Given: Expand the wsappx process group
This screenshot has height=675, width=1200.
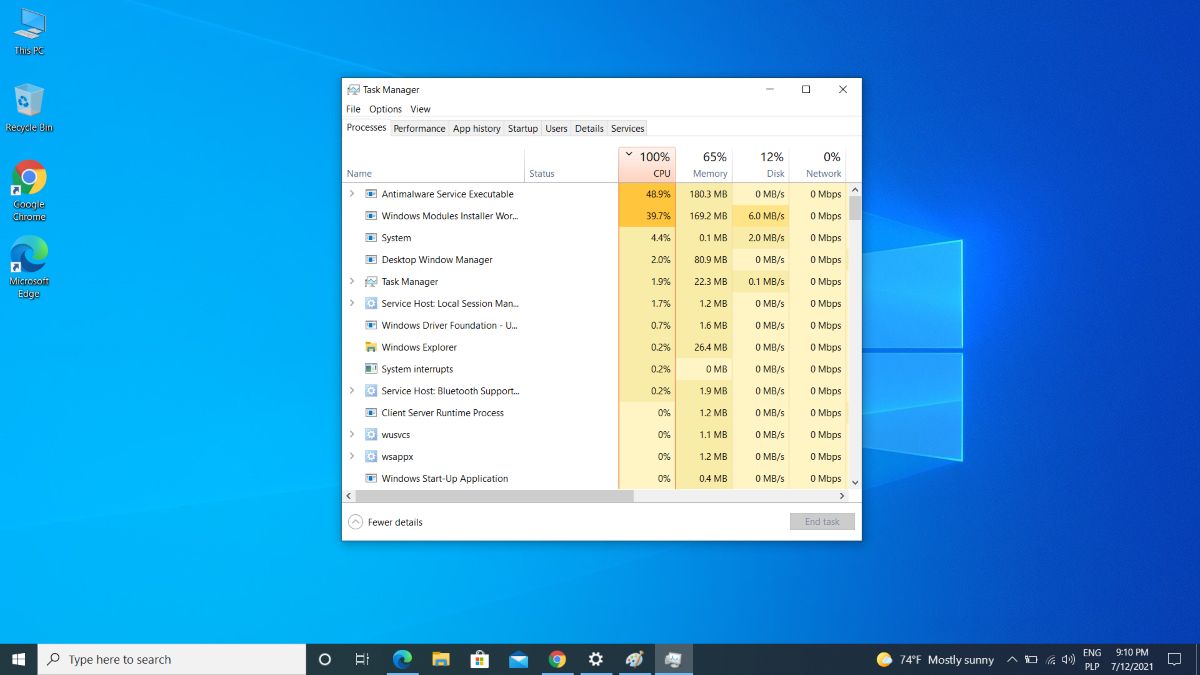Looking at the screenshot, I should (352, 457).
